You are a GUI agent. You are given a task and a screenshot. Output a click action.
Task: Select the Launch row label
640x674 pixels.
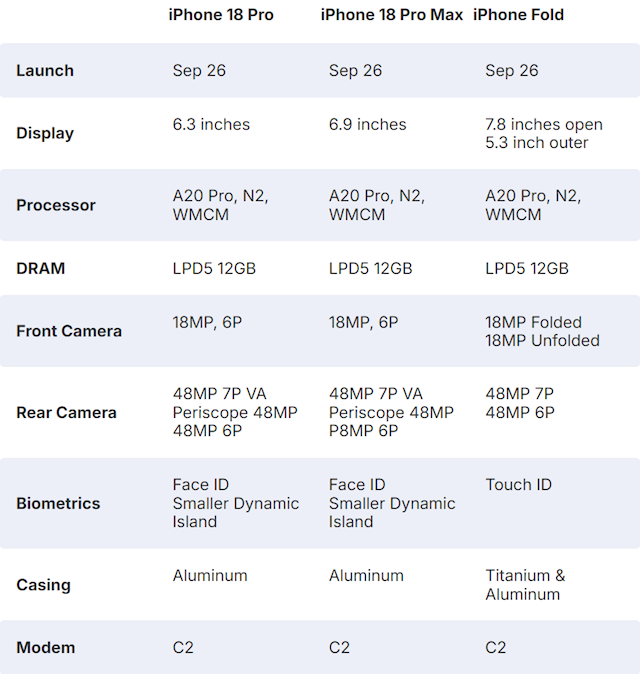45,71
